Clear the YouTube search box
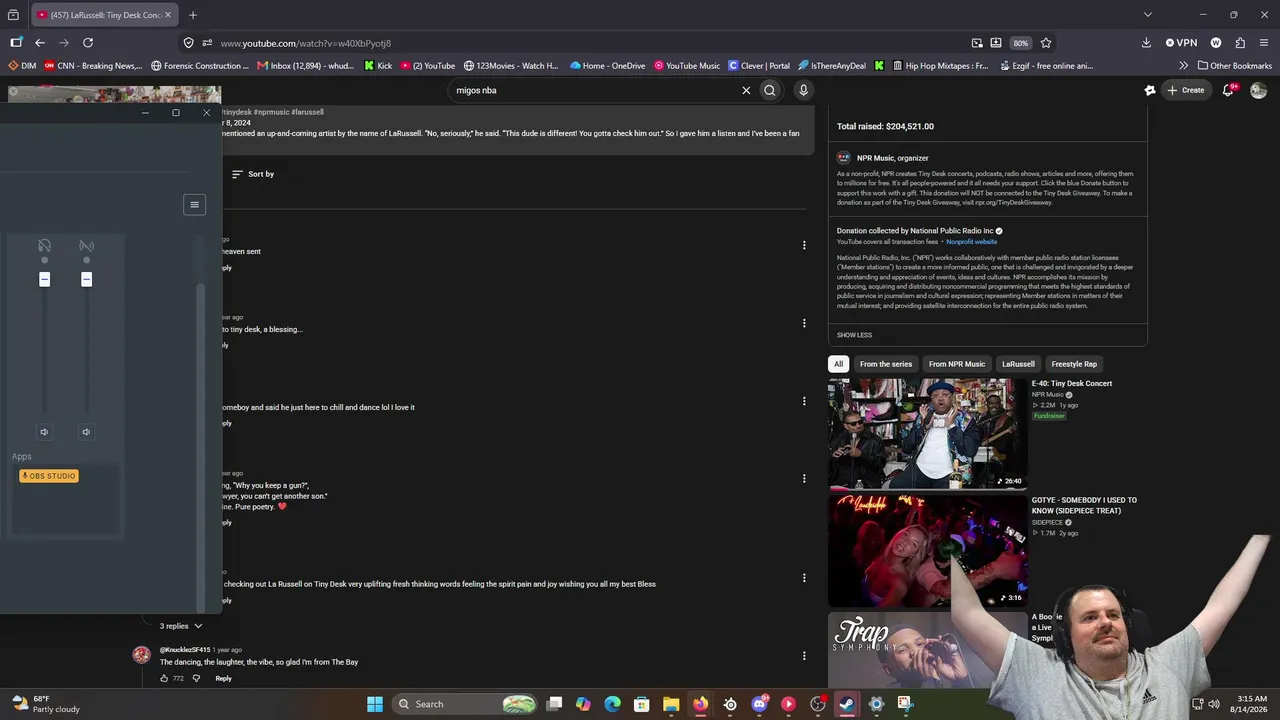The width and height of the screenshot is (1280, 720). [x=746, y=90]
